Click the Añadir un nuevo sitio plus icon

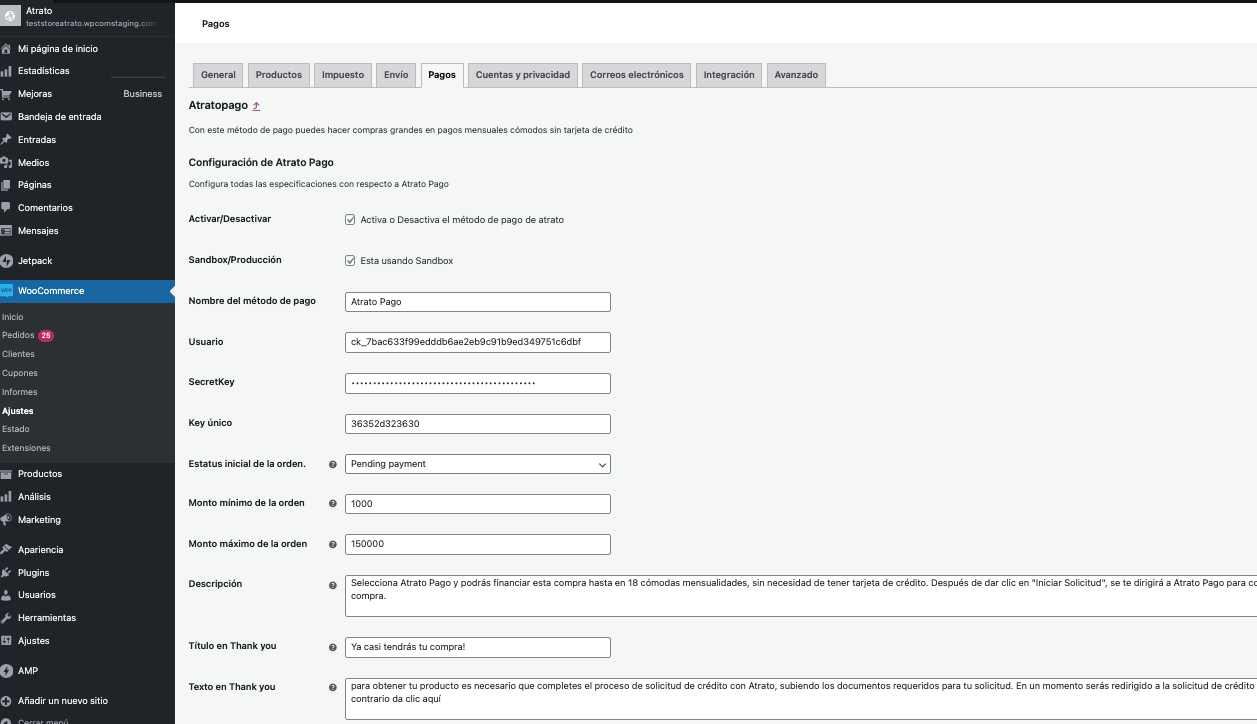7,701
